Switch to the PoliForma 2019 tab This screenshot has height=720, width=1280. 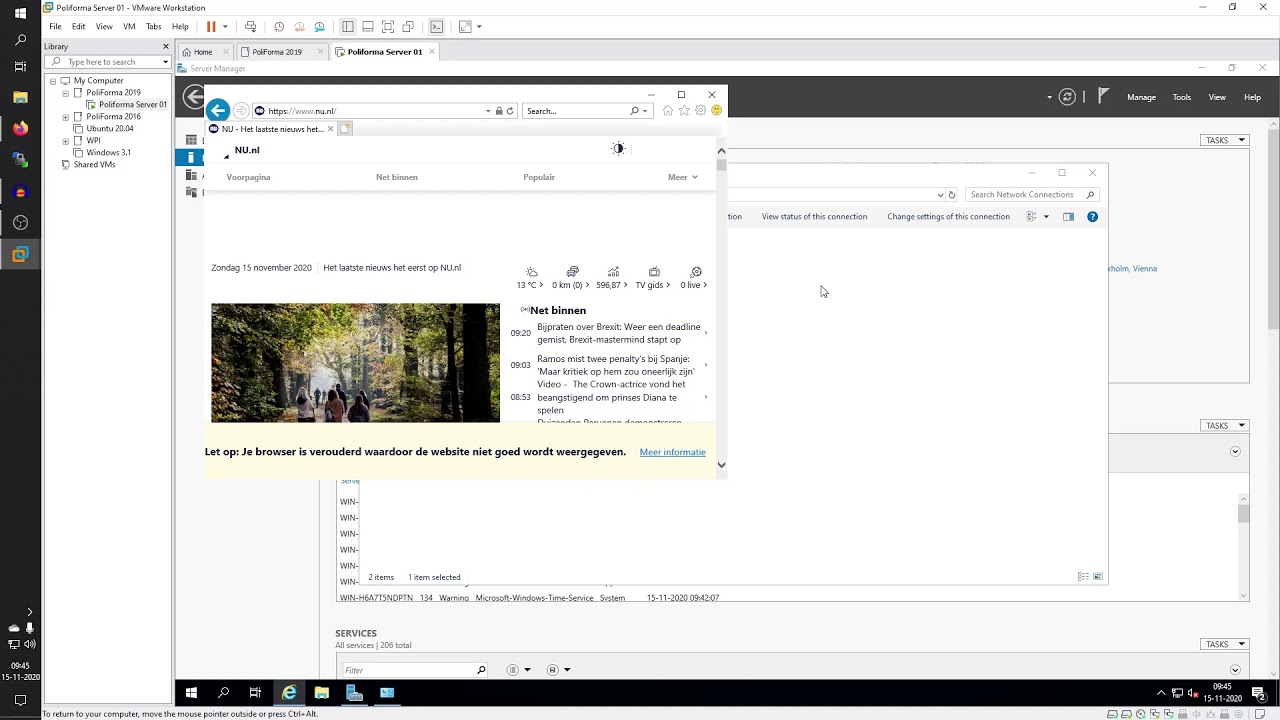pyautogui.click(x=276, y=52)
